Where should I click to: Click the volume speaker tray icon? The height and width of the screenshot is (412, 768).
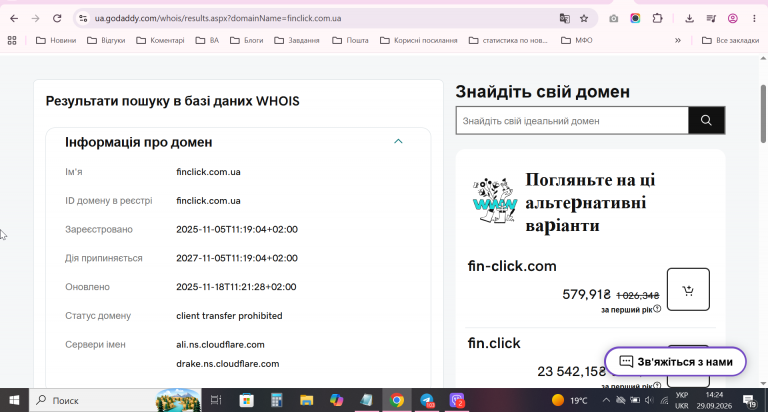coord(649,400)
